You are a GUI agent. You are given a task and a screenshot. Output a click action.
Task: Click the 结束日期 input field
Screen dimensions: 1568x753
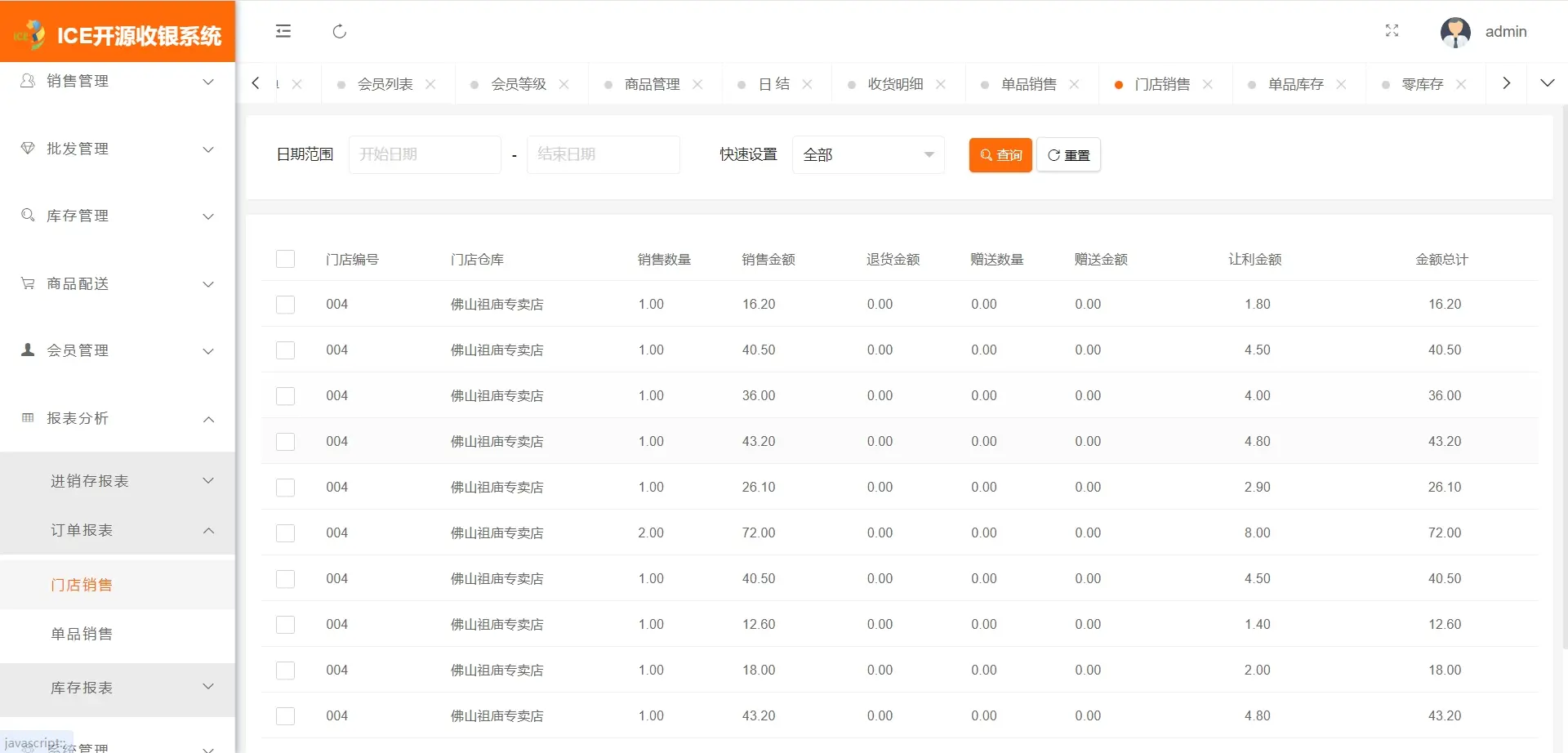[604, 154]
